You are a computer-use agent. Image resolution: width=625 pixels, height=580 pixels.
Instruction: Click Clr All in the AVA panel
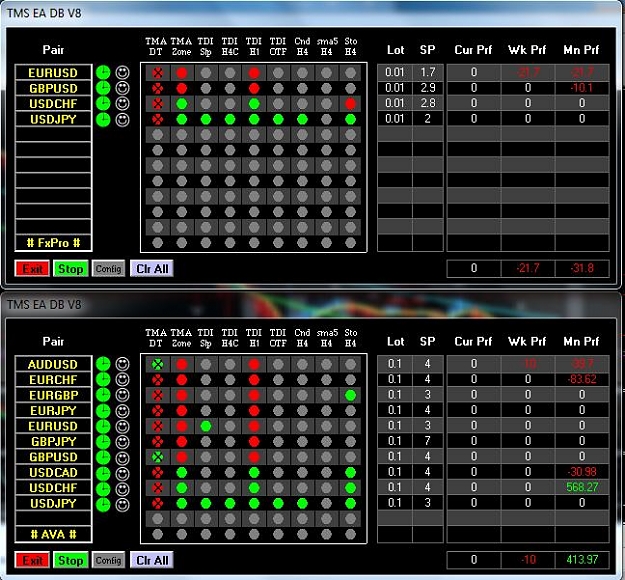pos(152,560)
